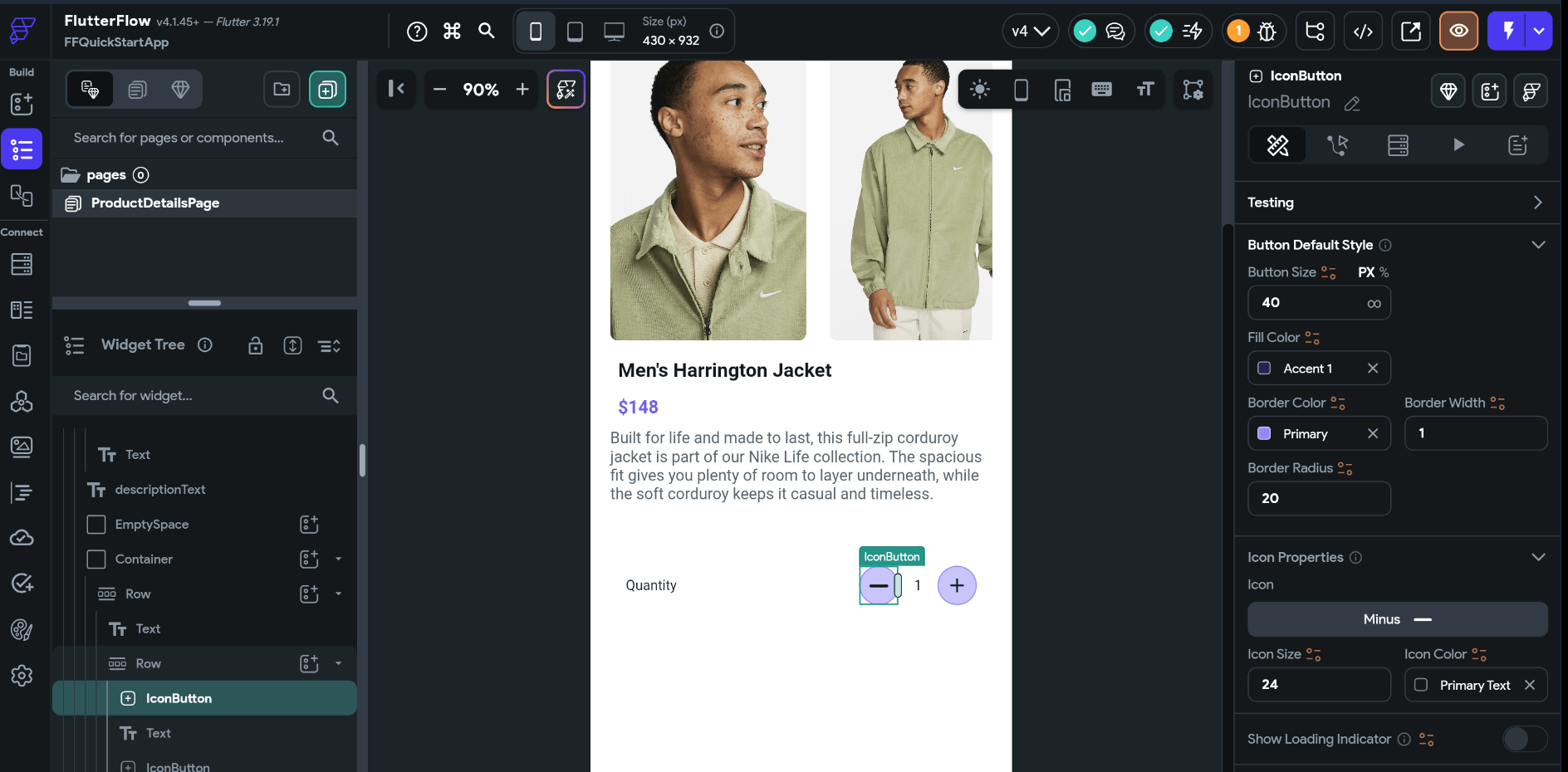Click the top bar search magnifier
Screen dimensions: 1568x772
487,32
